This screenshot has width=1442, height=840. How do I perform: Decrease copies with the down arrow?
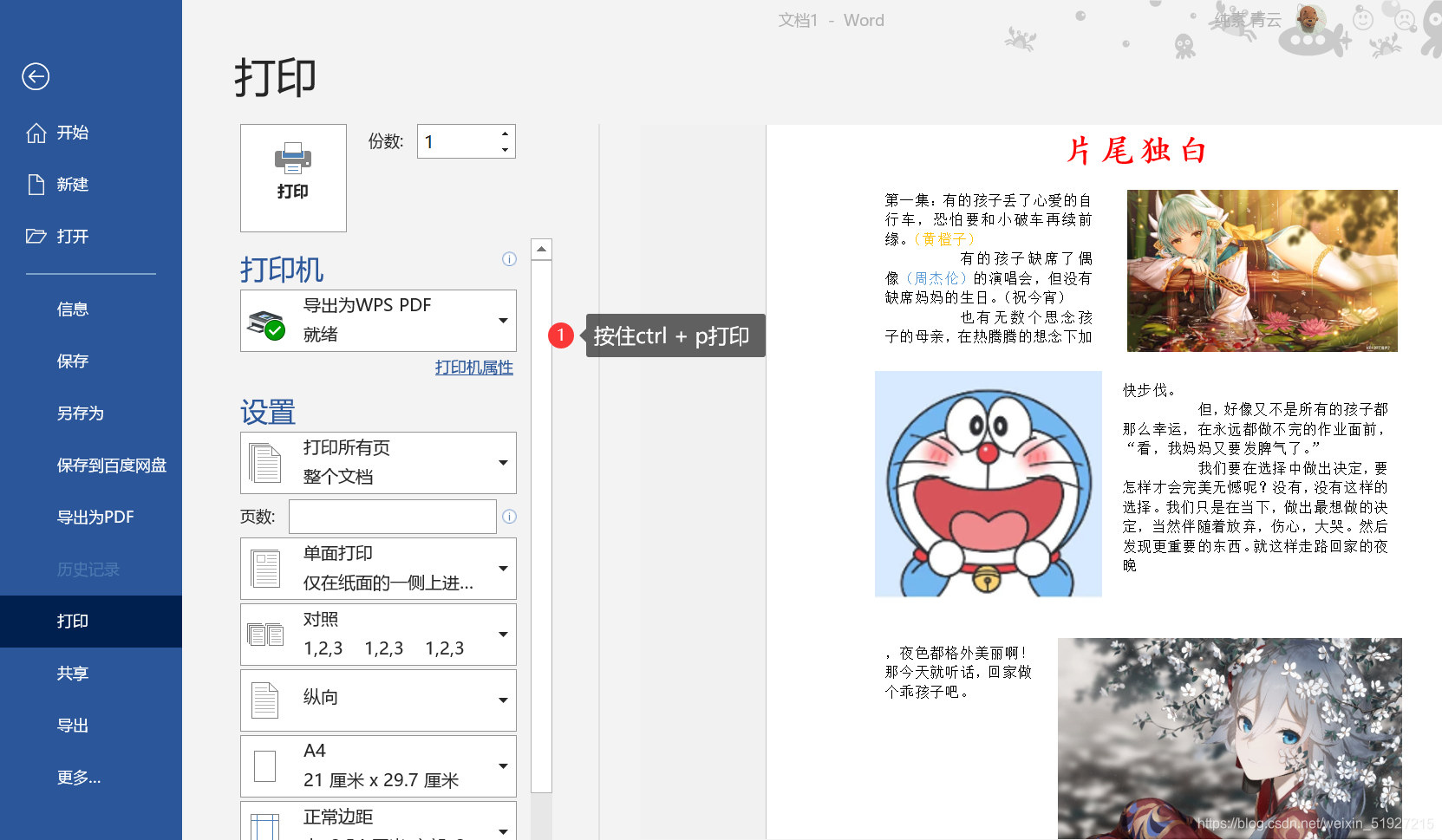pos(505,150)
